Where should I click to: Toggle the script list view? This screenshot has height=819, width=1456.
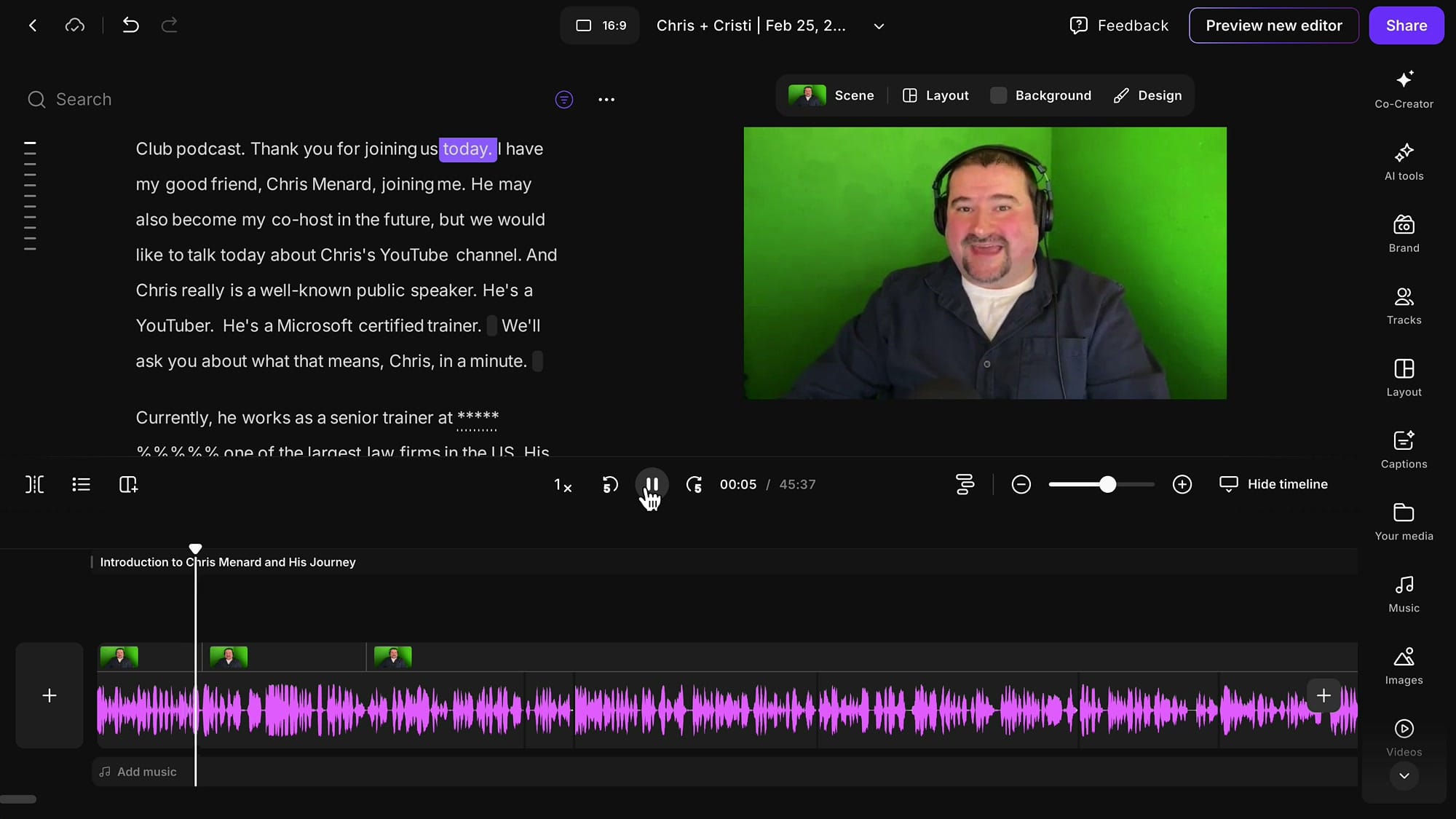[x=81, y=484]
